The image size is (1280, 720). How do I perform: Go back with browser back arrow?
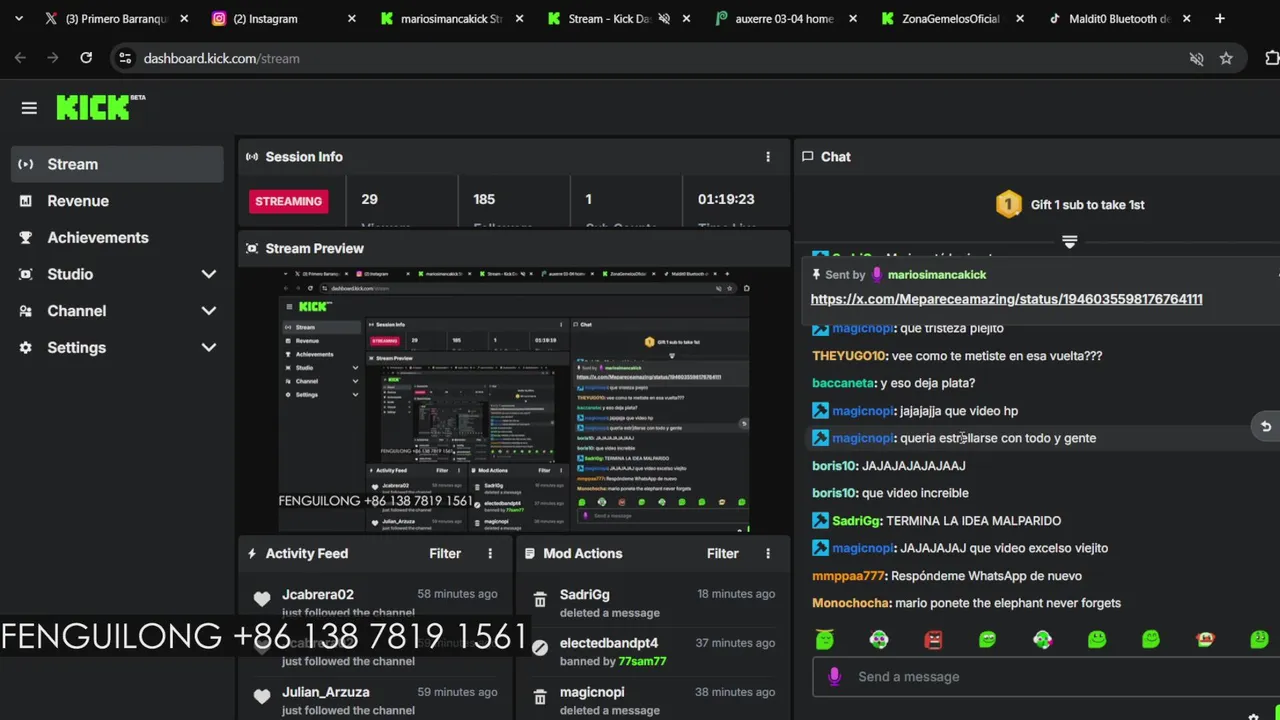coord(20,58)
